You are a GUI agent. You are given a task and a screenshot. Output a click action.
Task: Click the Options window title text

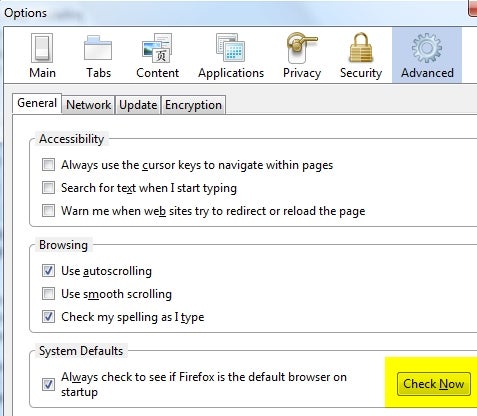tap(25, 13)
